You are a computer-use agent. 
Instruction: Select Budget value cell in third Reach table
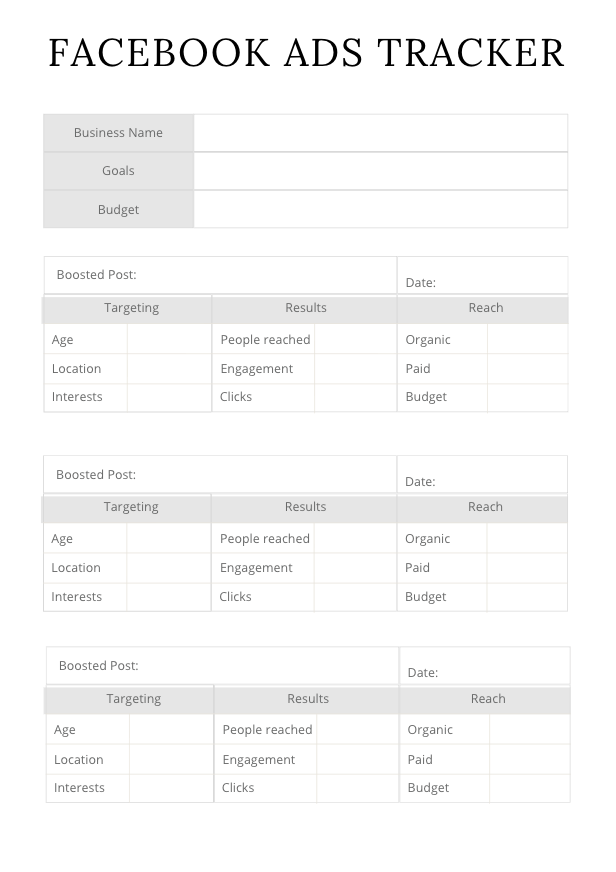point(529,788)
